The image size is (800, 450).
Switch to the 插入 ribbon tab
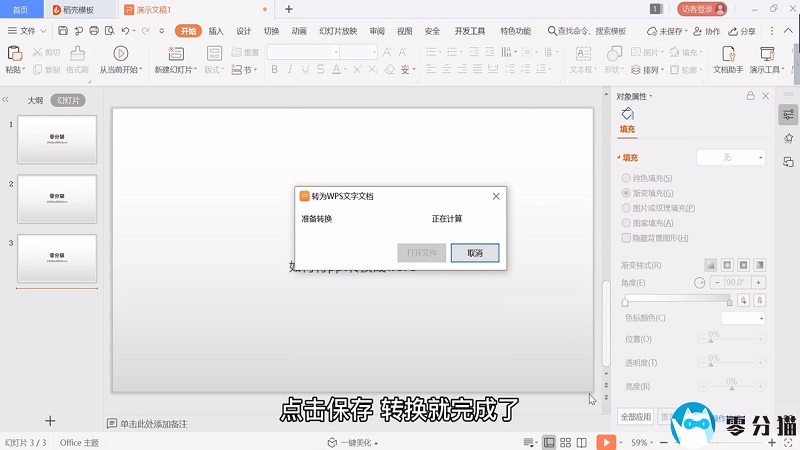pos(216,31)
